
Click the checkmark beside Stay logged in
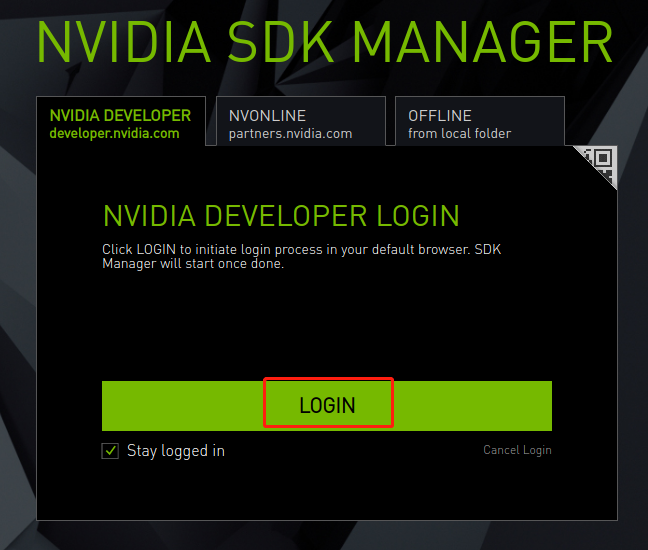(110, 451)
